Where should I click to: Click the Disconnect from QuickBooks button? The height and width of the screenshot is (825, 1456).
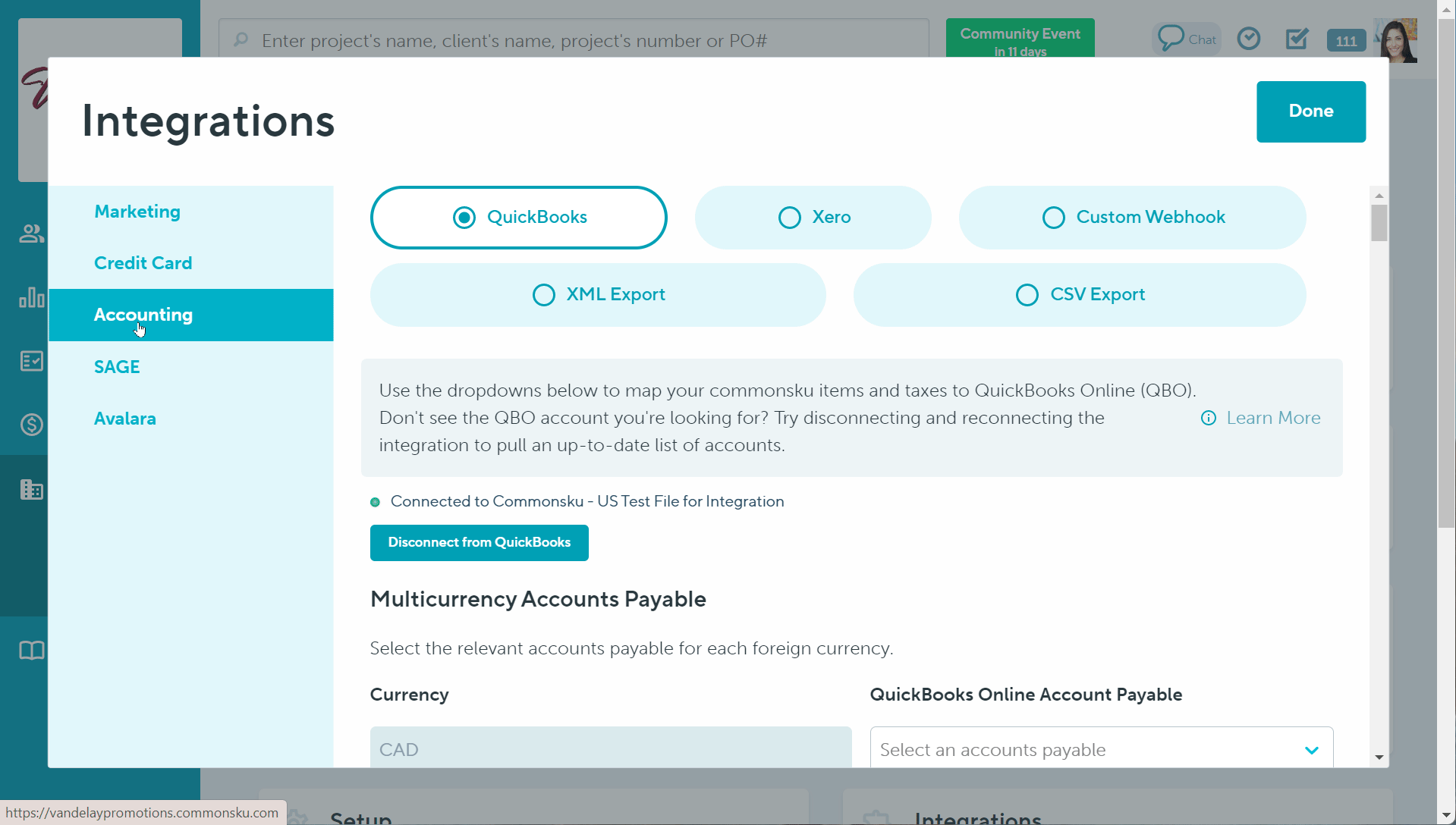[x=479, y=542]
